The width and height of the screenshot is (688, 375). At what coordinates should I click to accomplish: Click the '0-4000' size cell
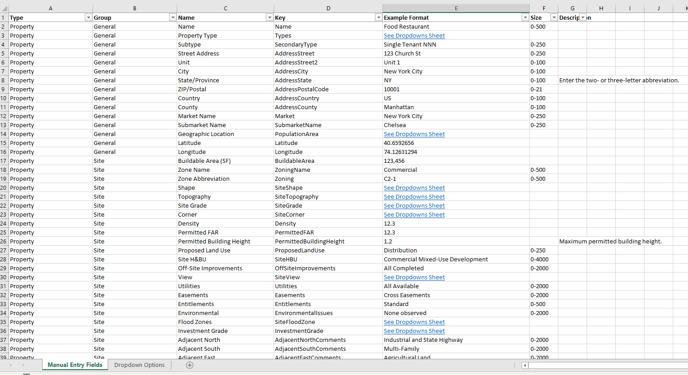pyautogui.click(x=544, y=259)
